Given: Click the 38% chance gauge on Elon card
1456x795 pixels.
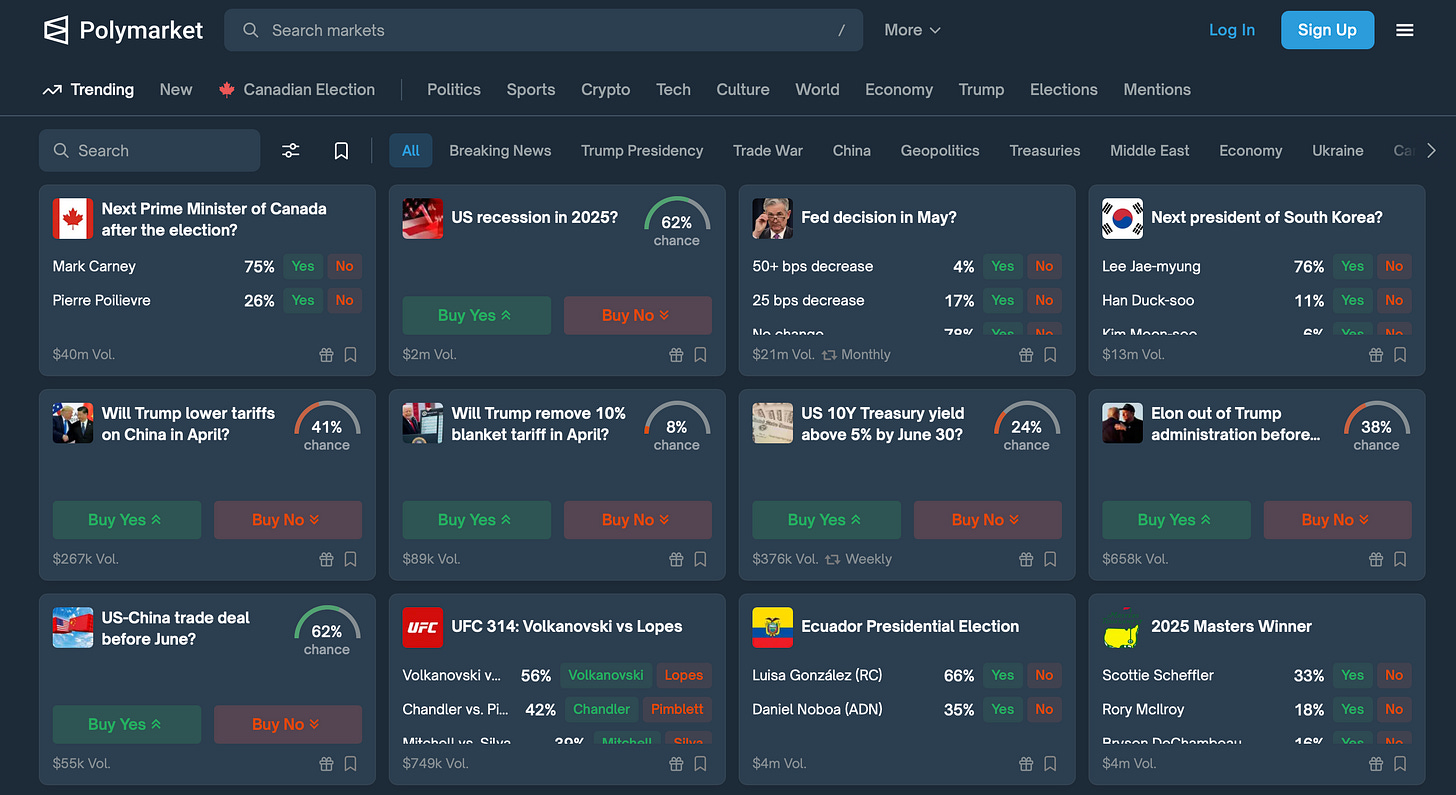Looking at the screenshot, I should pyautogui.click(x=1376, y=427).
